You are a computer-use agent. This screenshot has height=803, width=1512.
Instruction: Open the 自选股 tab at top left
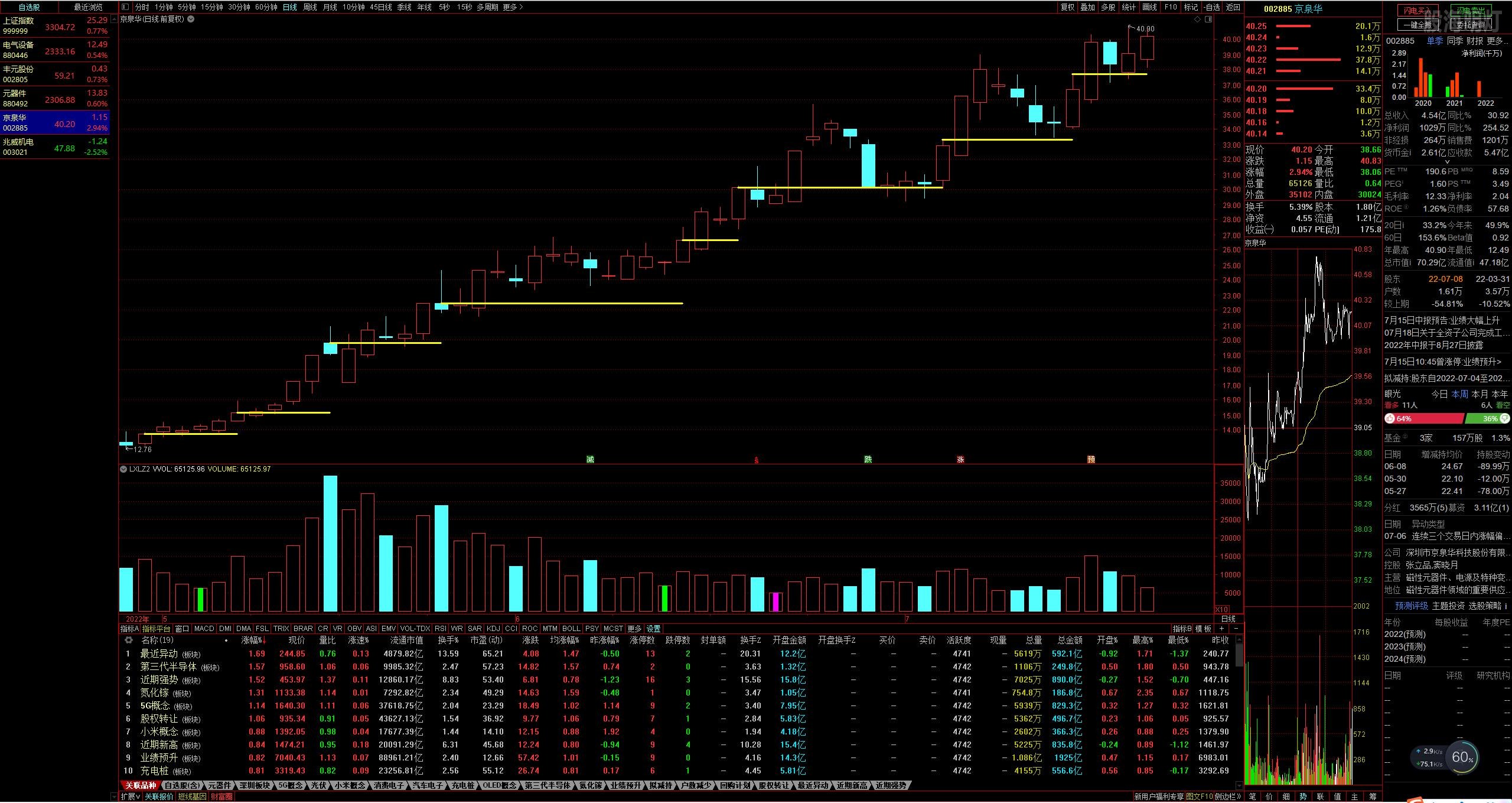click(x=29, y=7)
